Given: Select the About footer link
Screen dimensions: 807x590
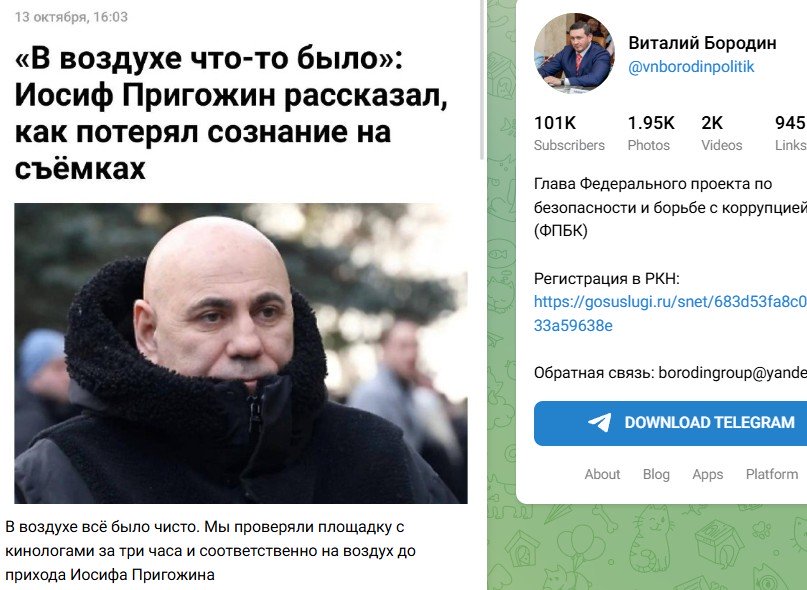Looking at the screenshot, I should coord(602,474).
